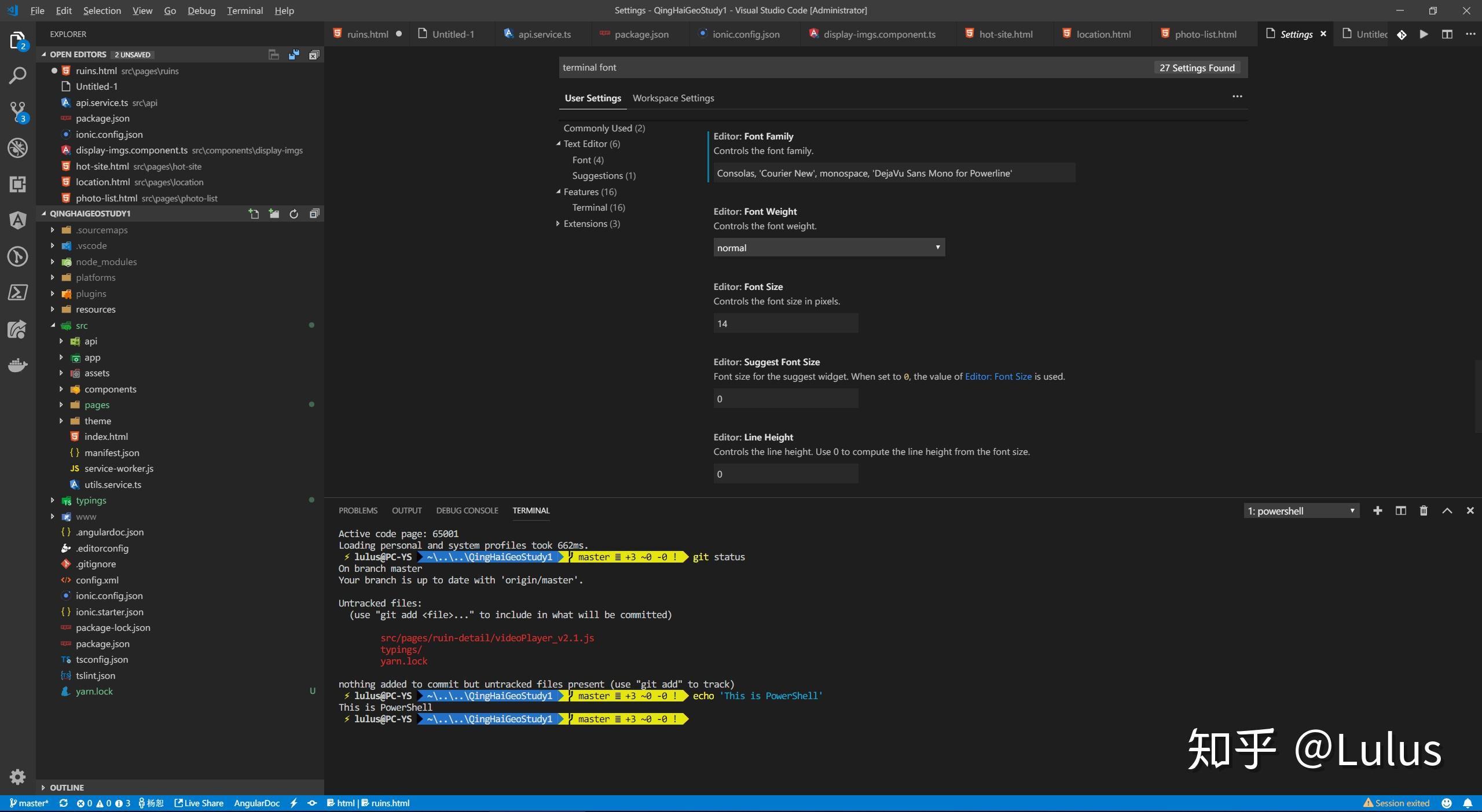Focus the Editor Font Size input showing 14
Viewport: 1482px width, 812px height.
click(785, 323)
